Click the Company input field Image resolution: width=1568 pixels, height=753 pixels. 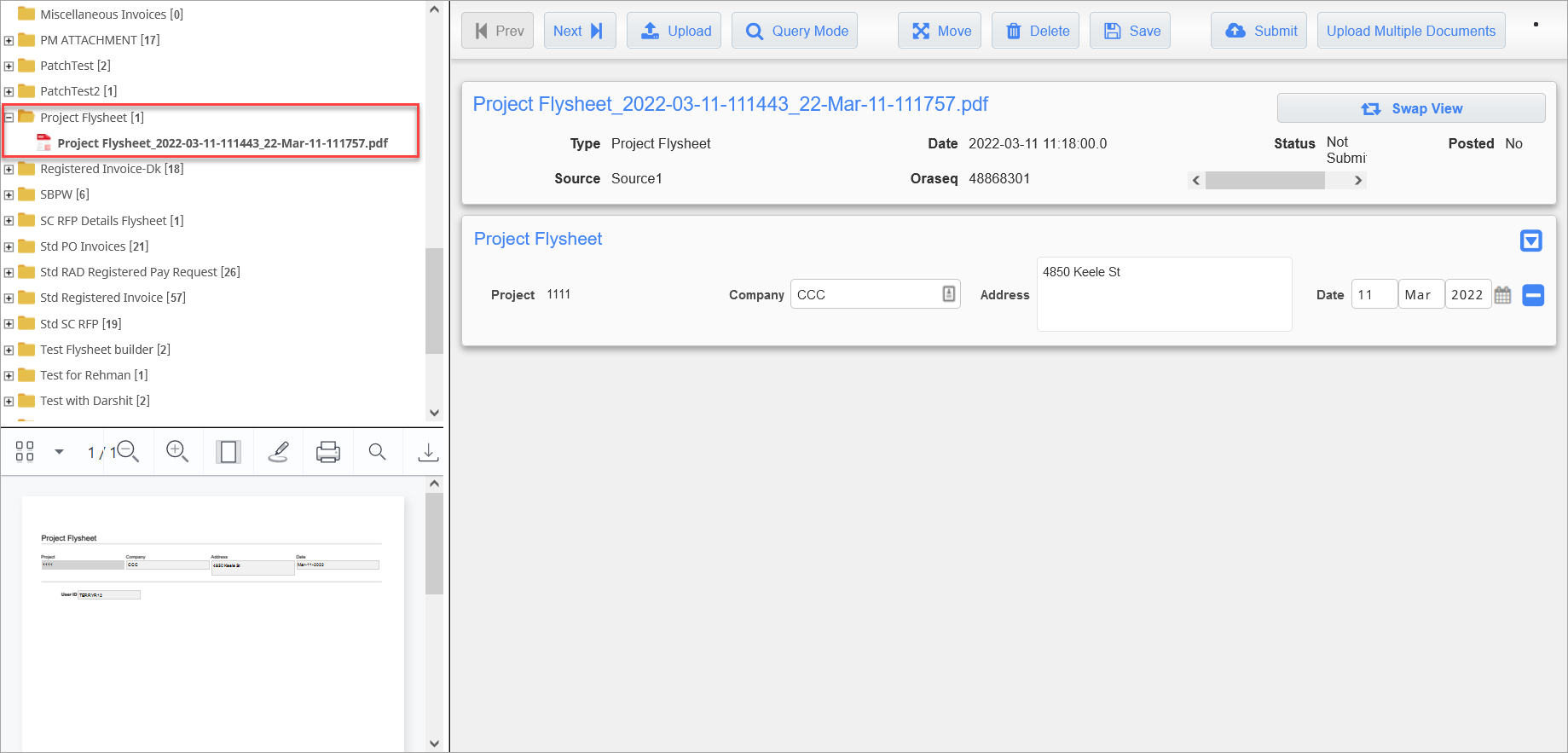865,295
